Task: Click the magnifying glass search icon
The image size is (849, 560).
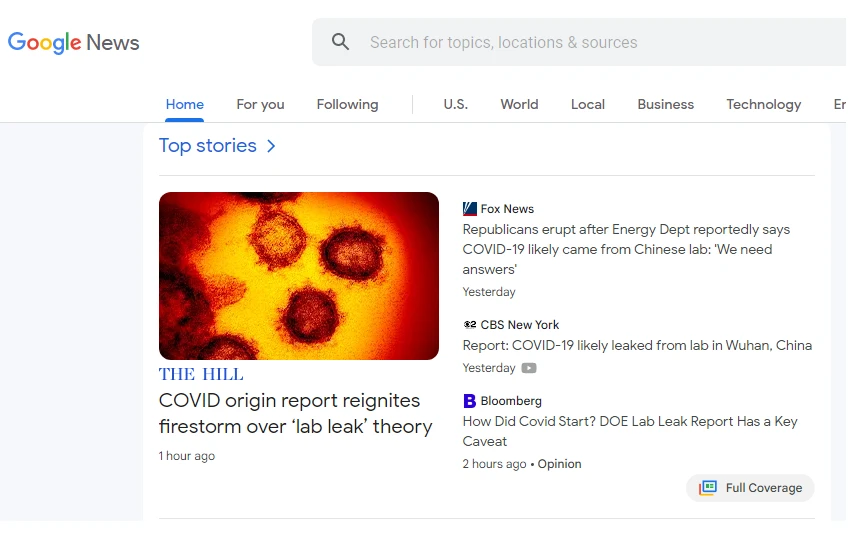Action: click(340, 42)
